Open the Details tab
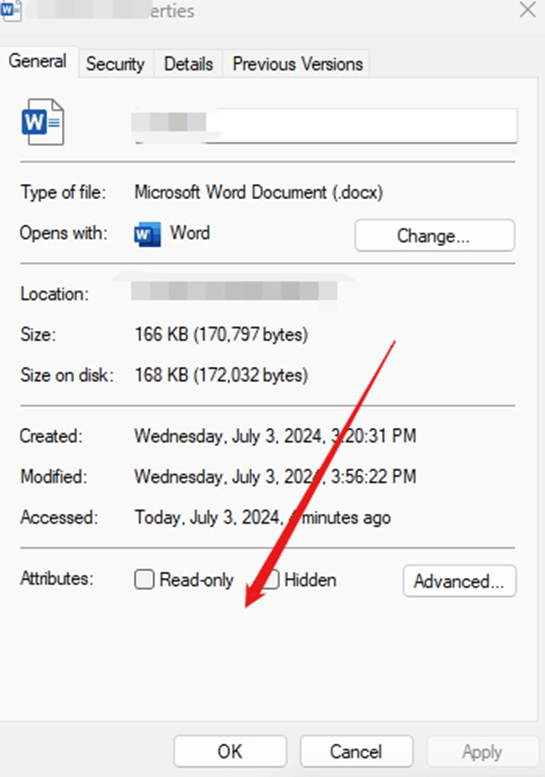The width and height of the screenshot is (545, 777). pos(188,64)
